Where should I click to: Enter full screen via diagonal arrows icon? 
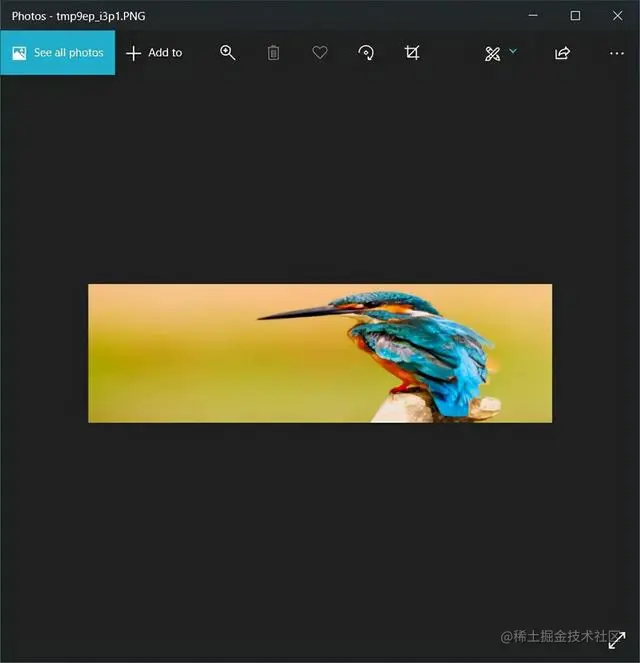(x=617, y=640)
